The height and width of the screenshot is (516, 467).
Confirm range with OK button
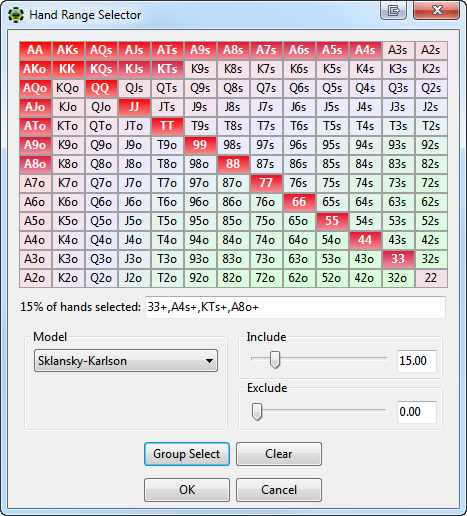point(187,490)
